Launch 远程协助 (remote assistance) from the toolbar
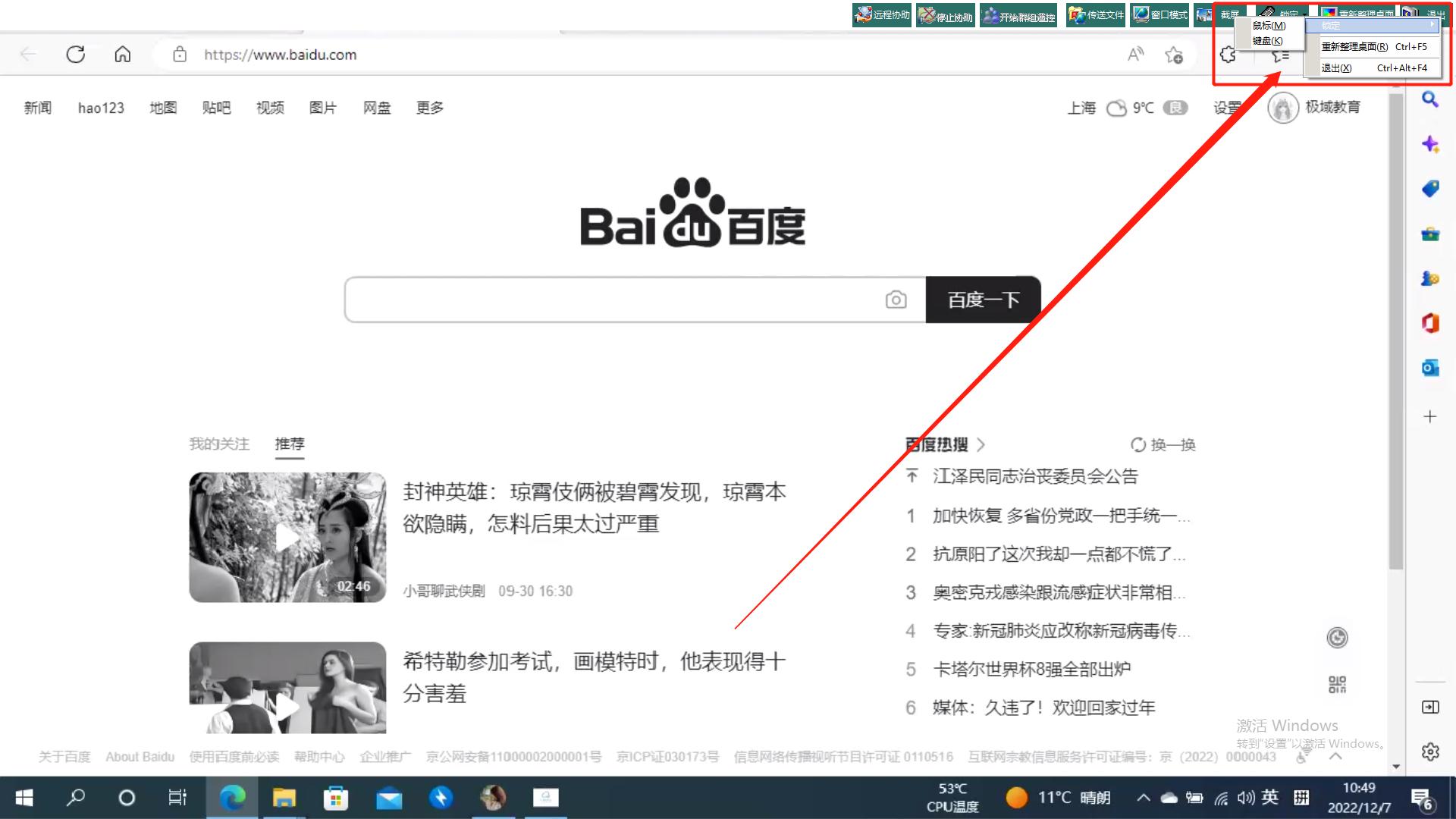This screenshot has height=819, width=1456. (x=880, y=14)
